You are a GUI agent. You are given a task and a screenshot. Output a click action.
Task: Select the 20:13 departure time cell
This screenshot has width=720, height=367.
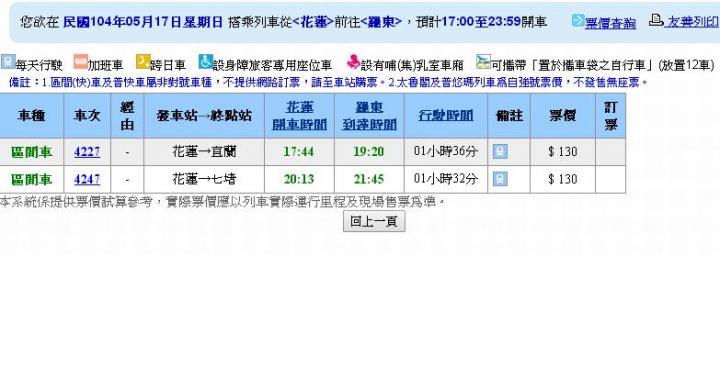pos(299,179)
